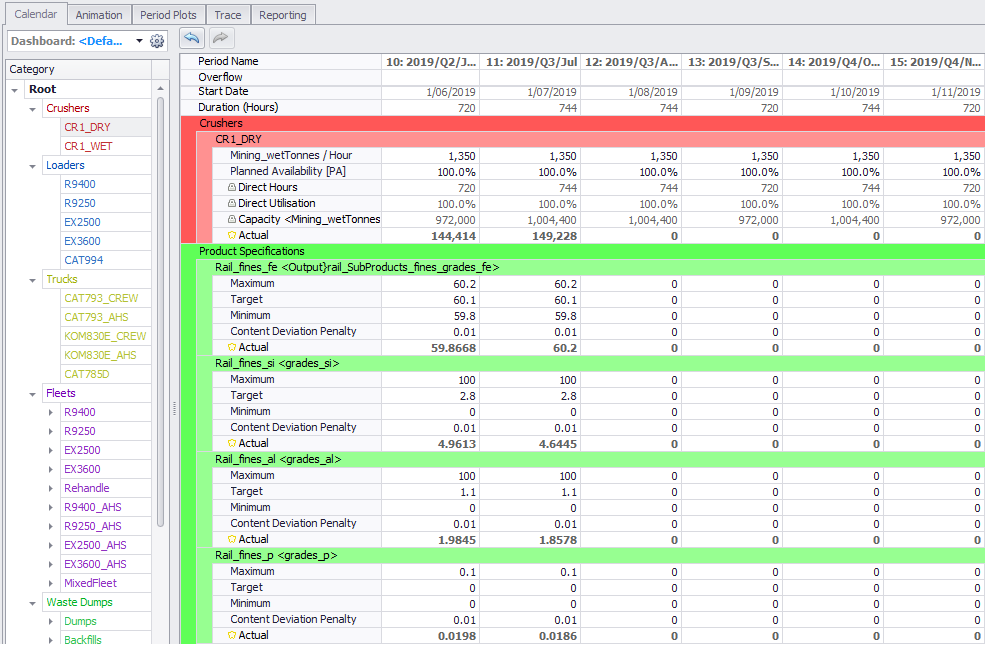Click Actual icon under Rail_fines_si
Screen dimensions: 985x645
click(x=233, y=443)
